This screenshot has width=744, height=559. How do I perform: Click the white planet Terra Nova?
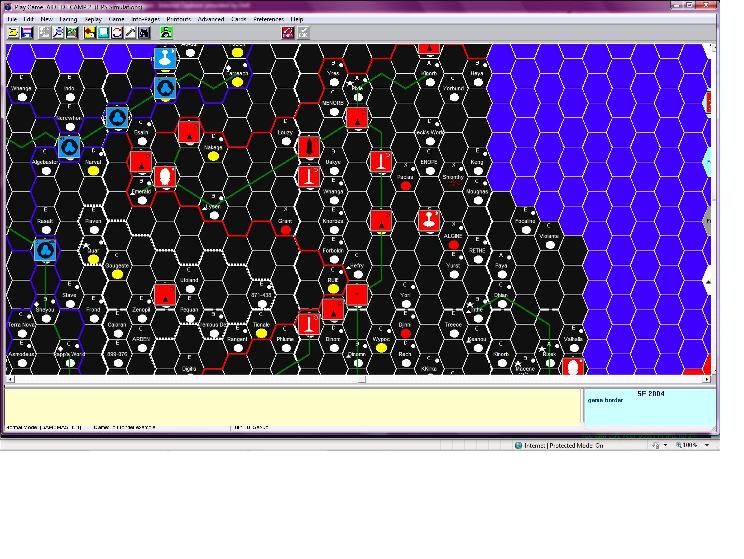click(x=22, y=334)
